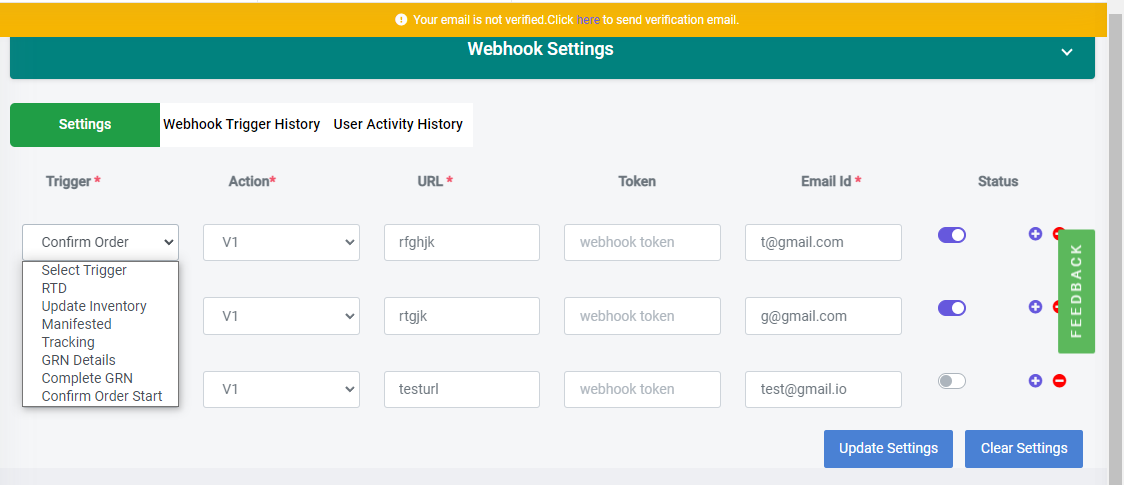Open the User Activity History tab
Screen dimensions: 1124x485
(398, 124)
